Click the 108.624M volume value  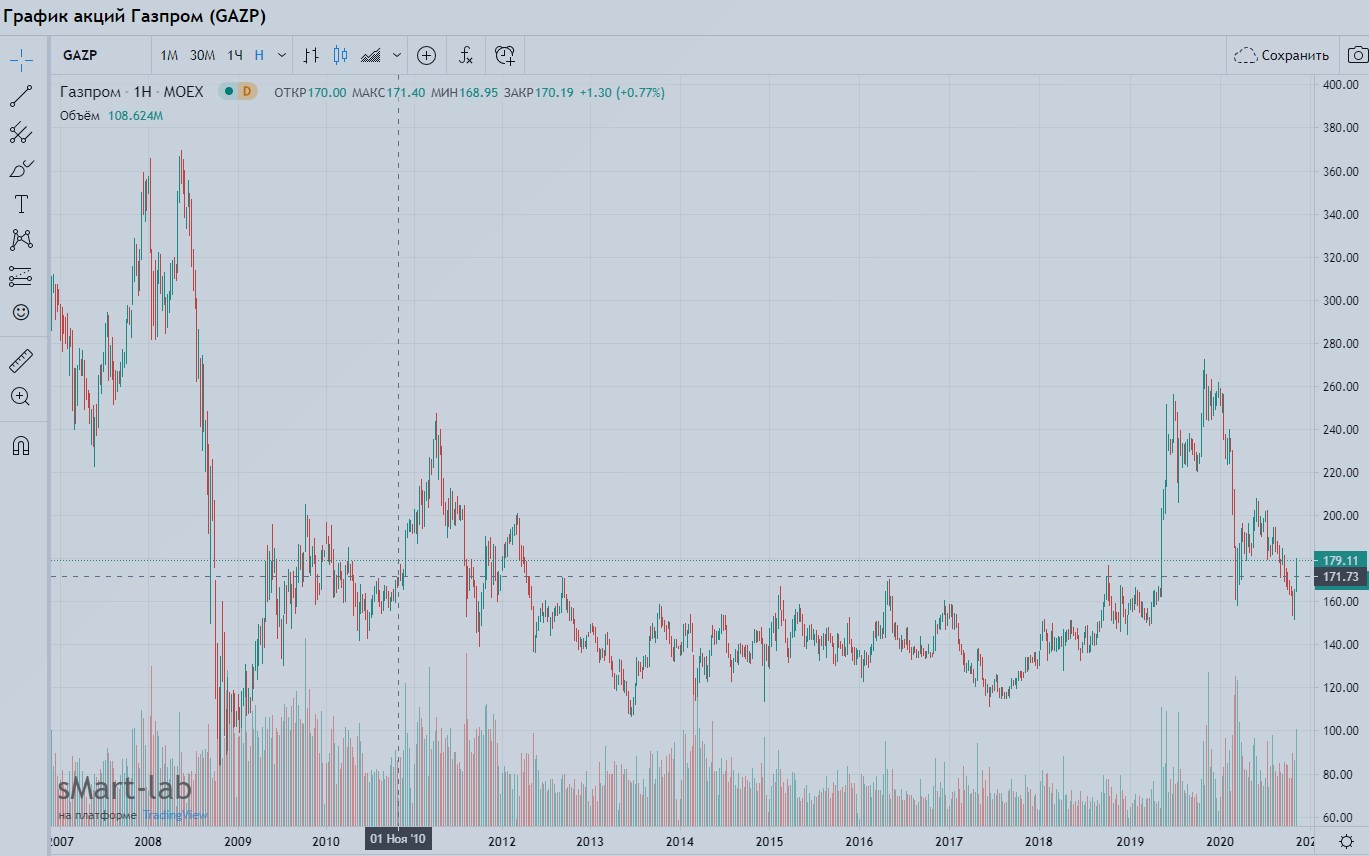(x=136, y=115)
